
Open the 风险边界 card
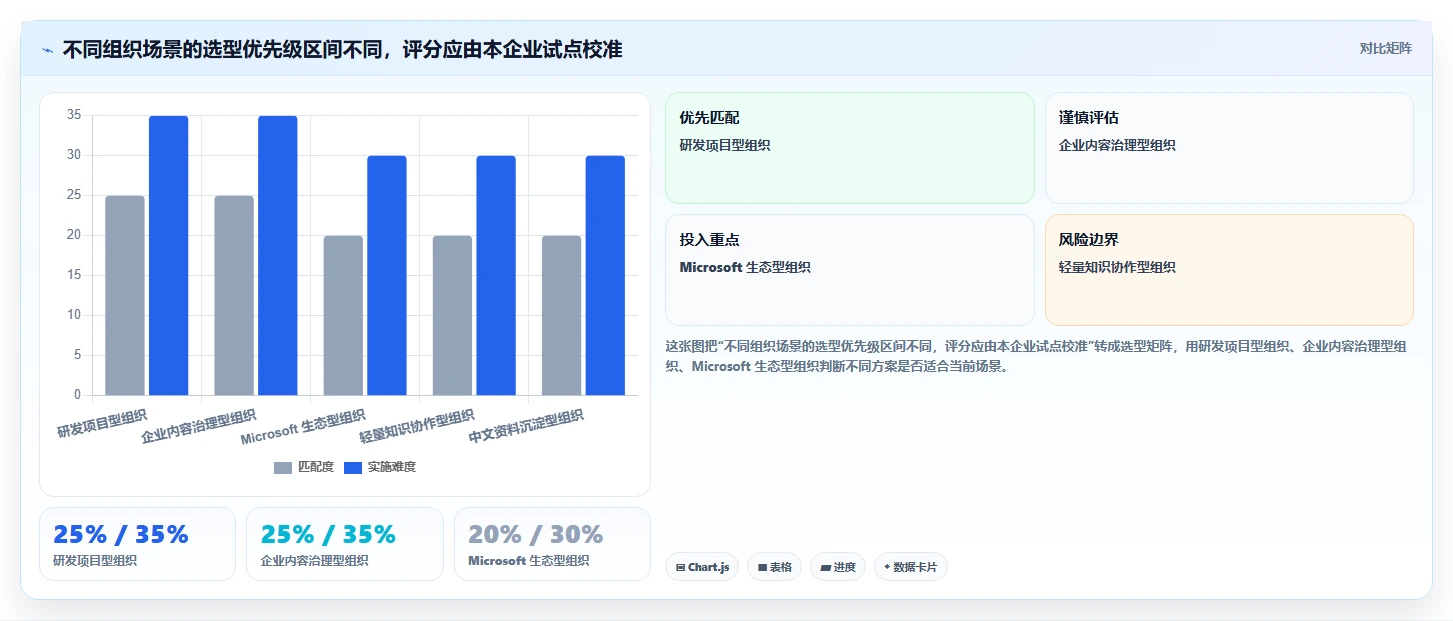click(x=1229, y=270)
